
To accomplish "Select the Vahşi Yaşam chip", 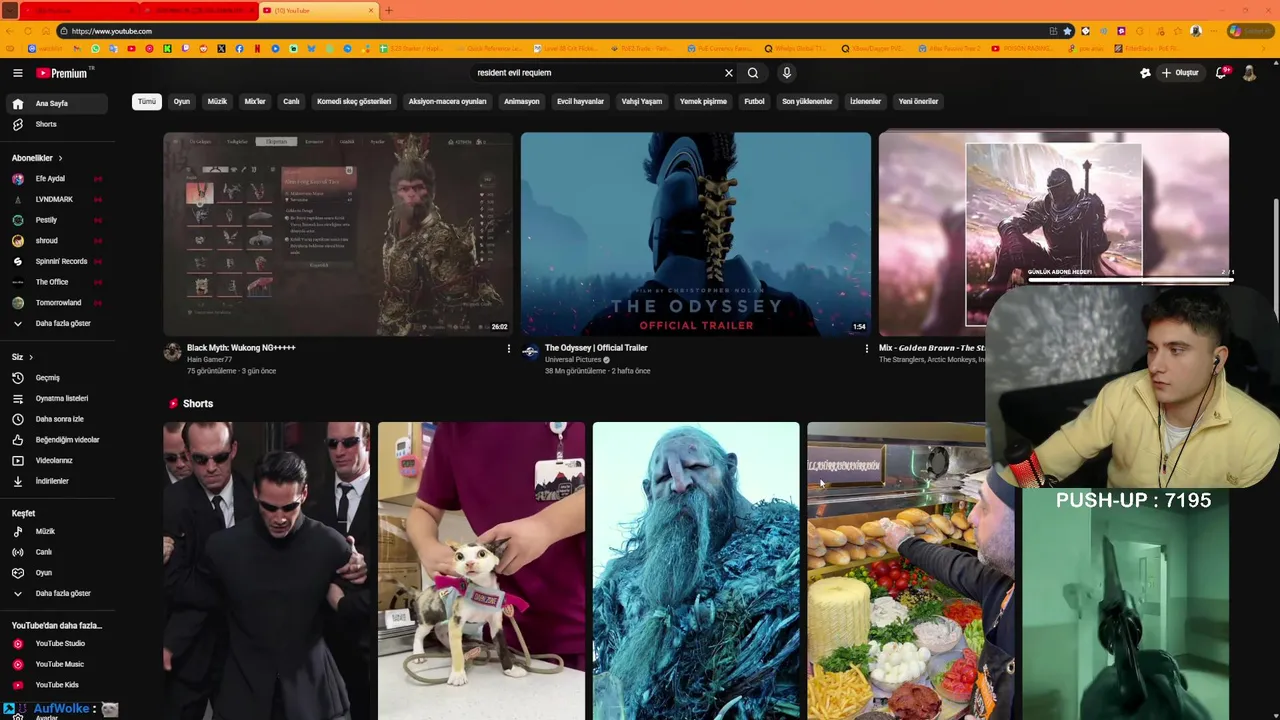I will [x=642, y=101].
